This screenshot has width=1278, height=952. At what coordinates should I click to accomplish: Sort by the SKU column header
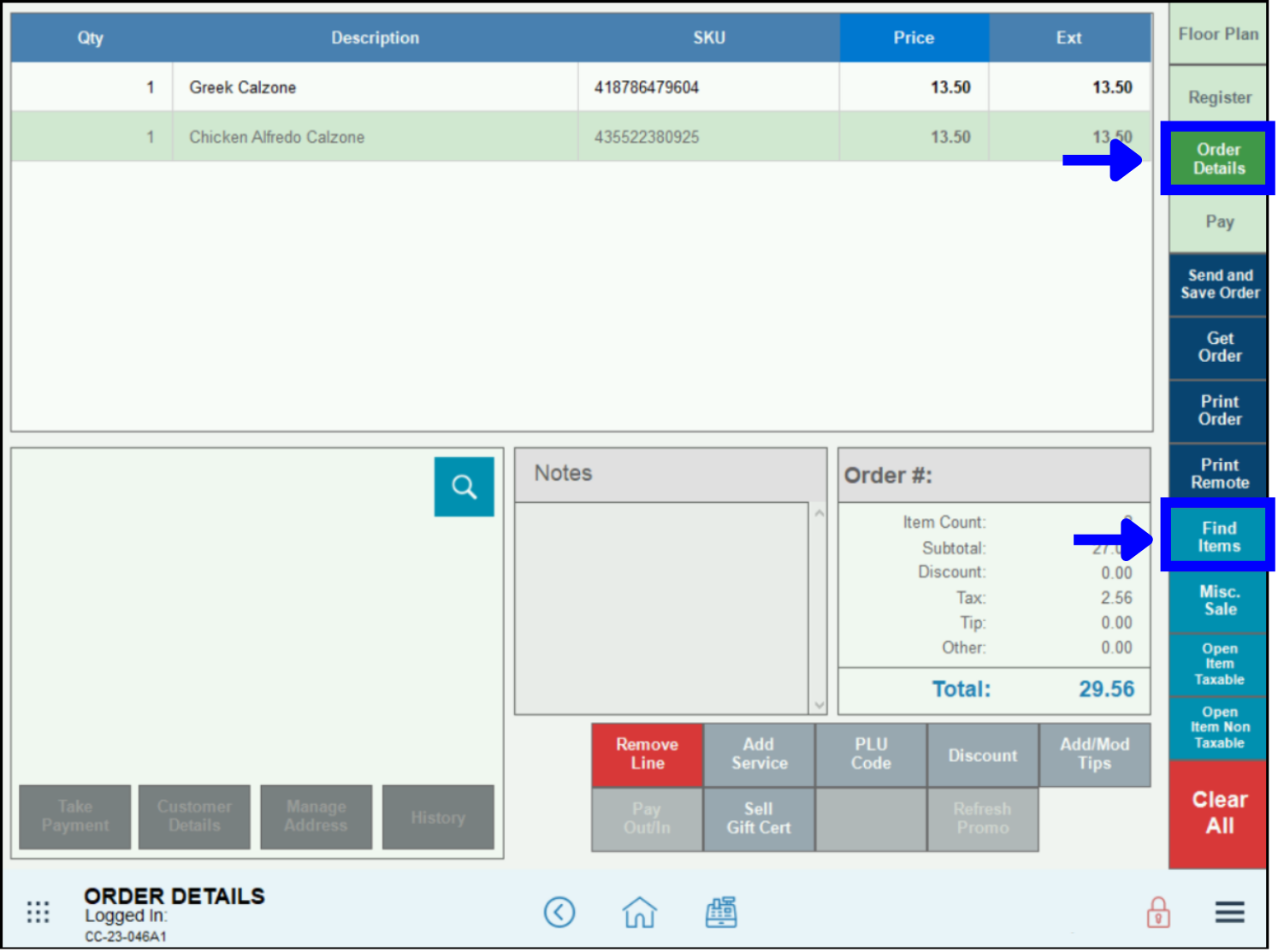click(x=709, y=38)
